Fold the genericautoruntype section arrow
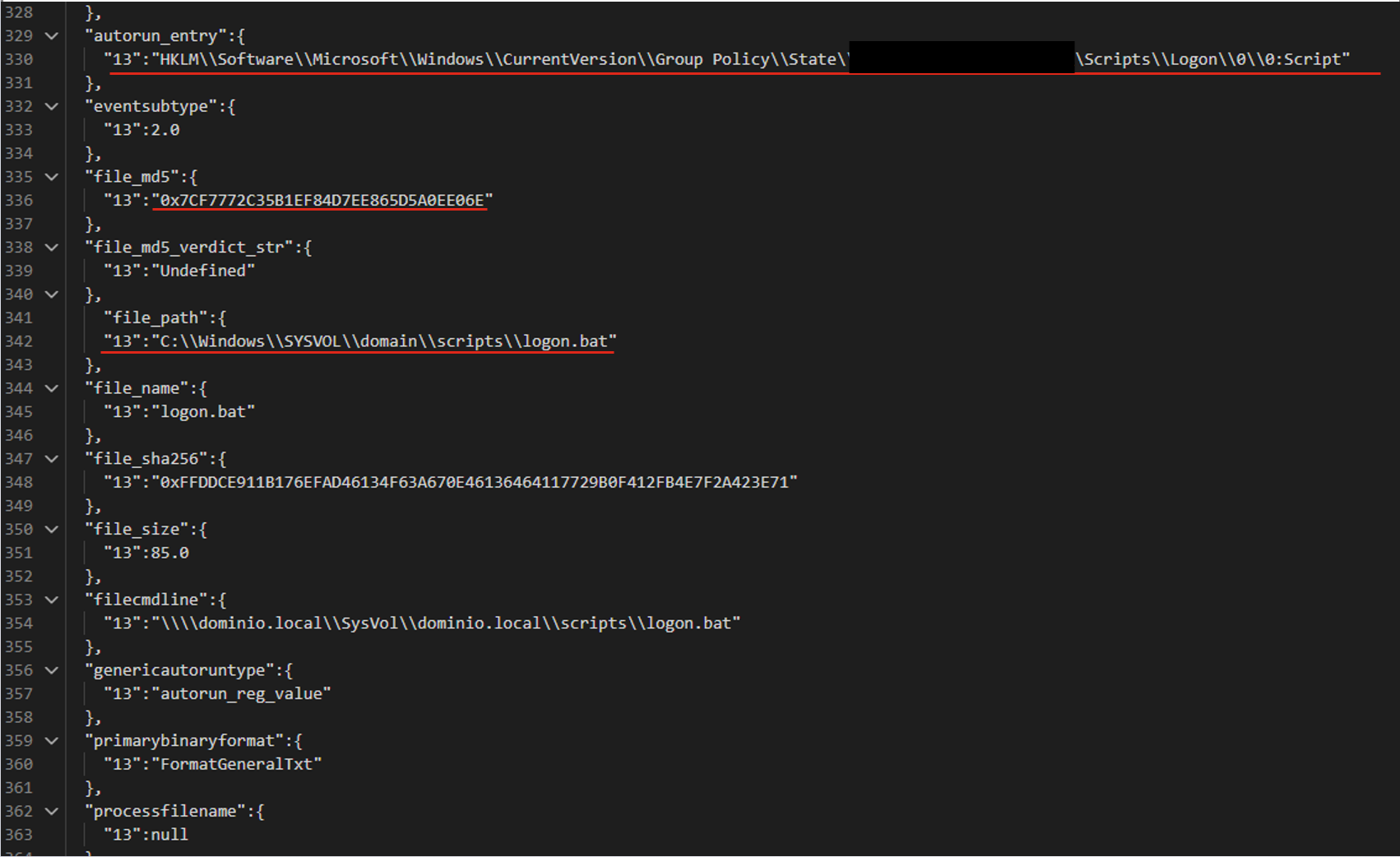This screenshot has height=857, width=1400. 52,670
